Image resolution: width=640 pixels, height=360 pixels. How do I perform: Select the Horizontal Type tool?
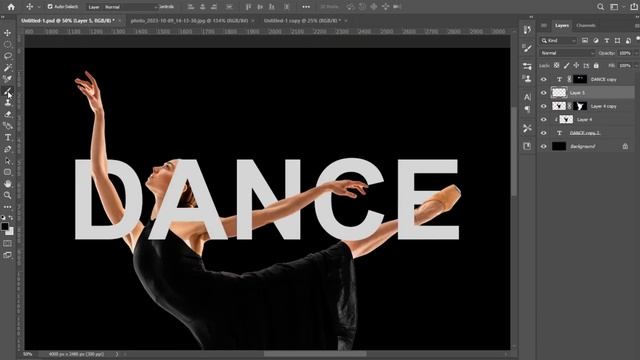(x=7, y=138)
